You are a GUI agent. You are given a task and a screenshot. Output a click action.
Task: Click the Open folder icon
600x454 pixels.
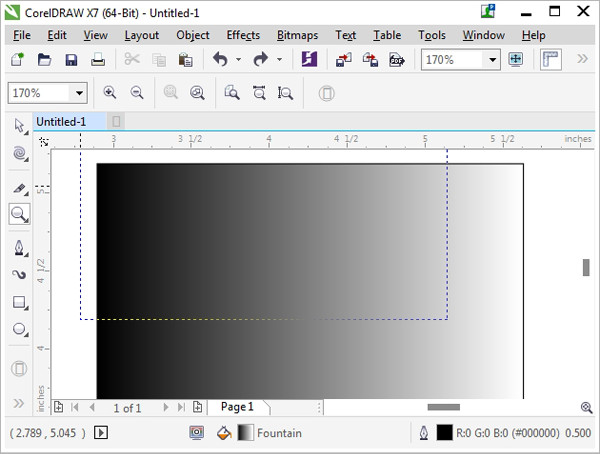44,60
